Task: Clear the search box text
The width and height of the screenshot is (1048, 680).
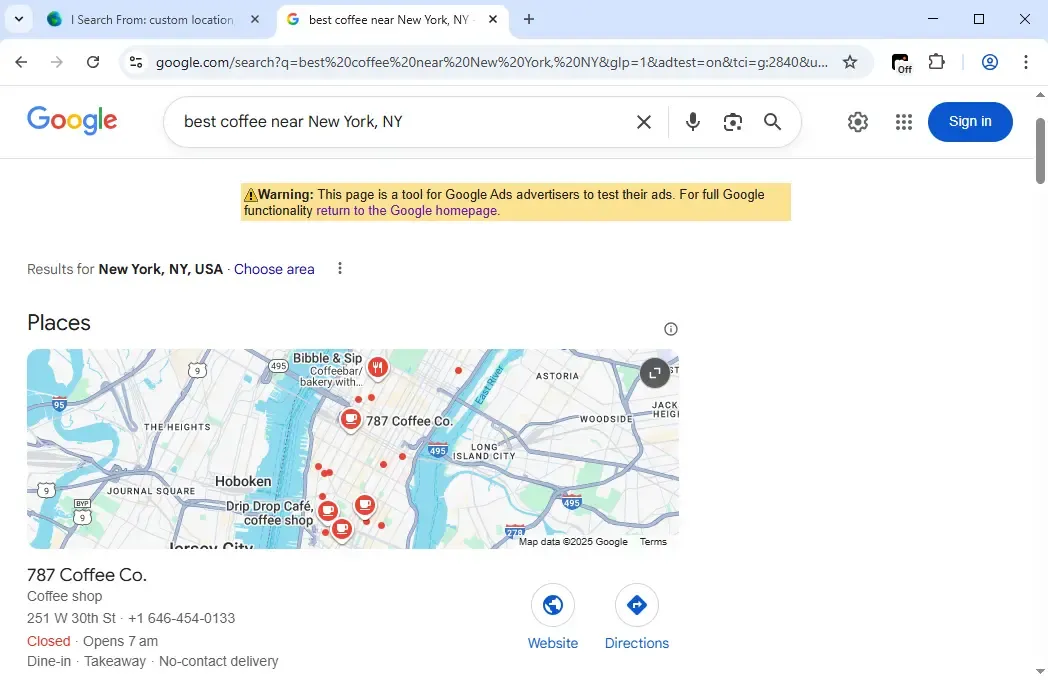Action: [x=644, y=122]
